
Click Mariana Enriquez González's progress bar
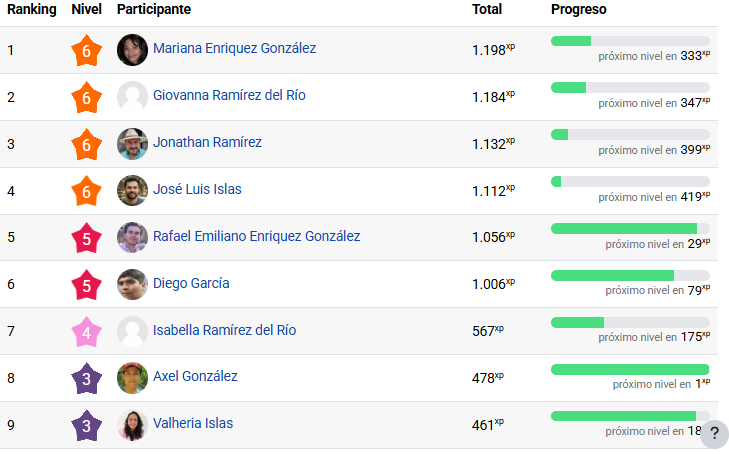click(630, 41)
